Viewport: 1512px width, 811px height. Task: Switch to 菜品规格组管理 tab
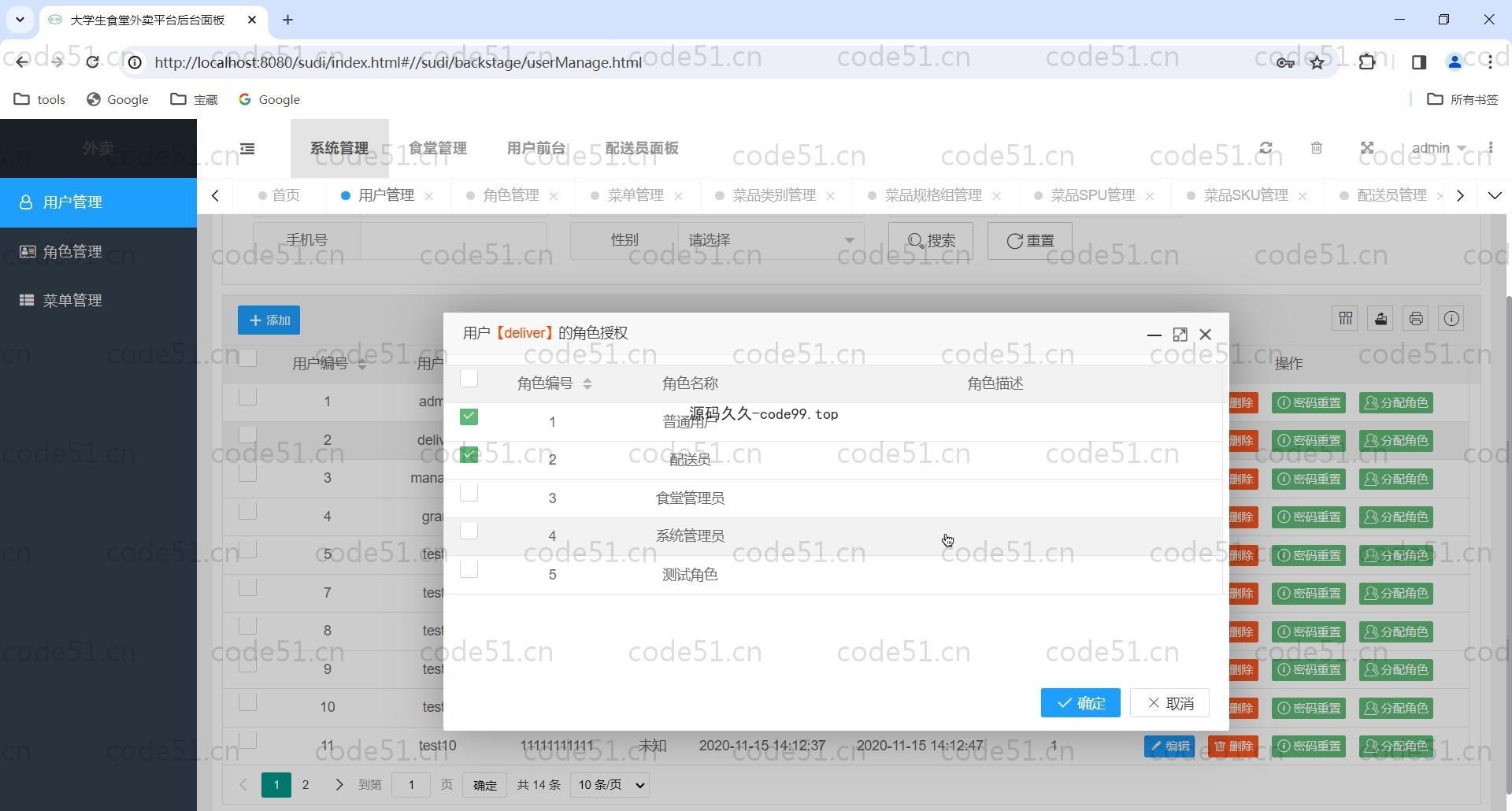point(933,195)
